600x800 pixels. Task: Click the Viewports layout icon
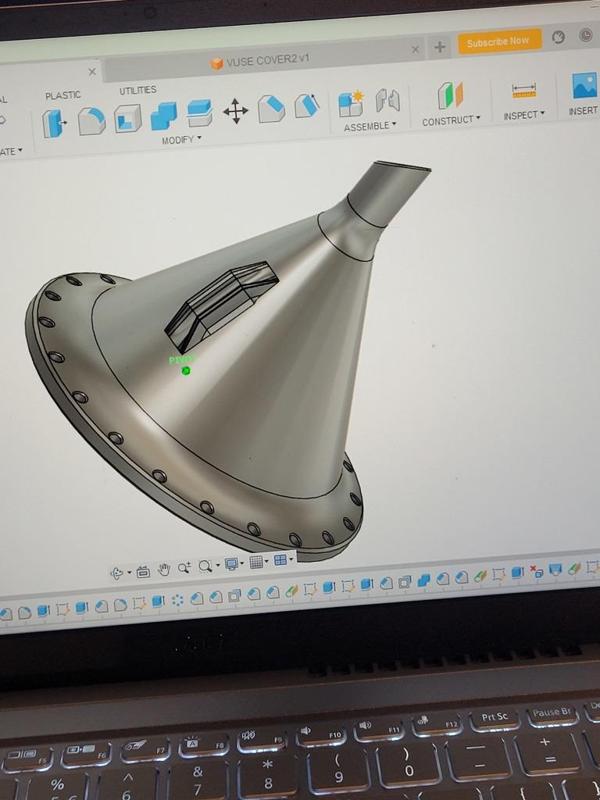[x=280, y=560]
